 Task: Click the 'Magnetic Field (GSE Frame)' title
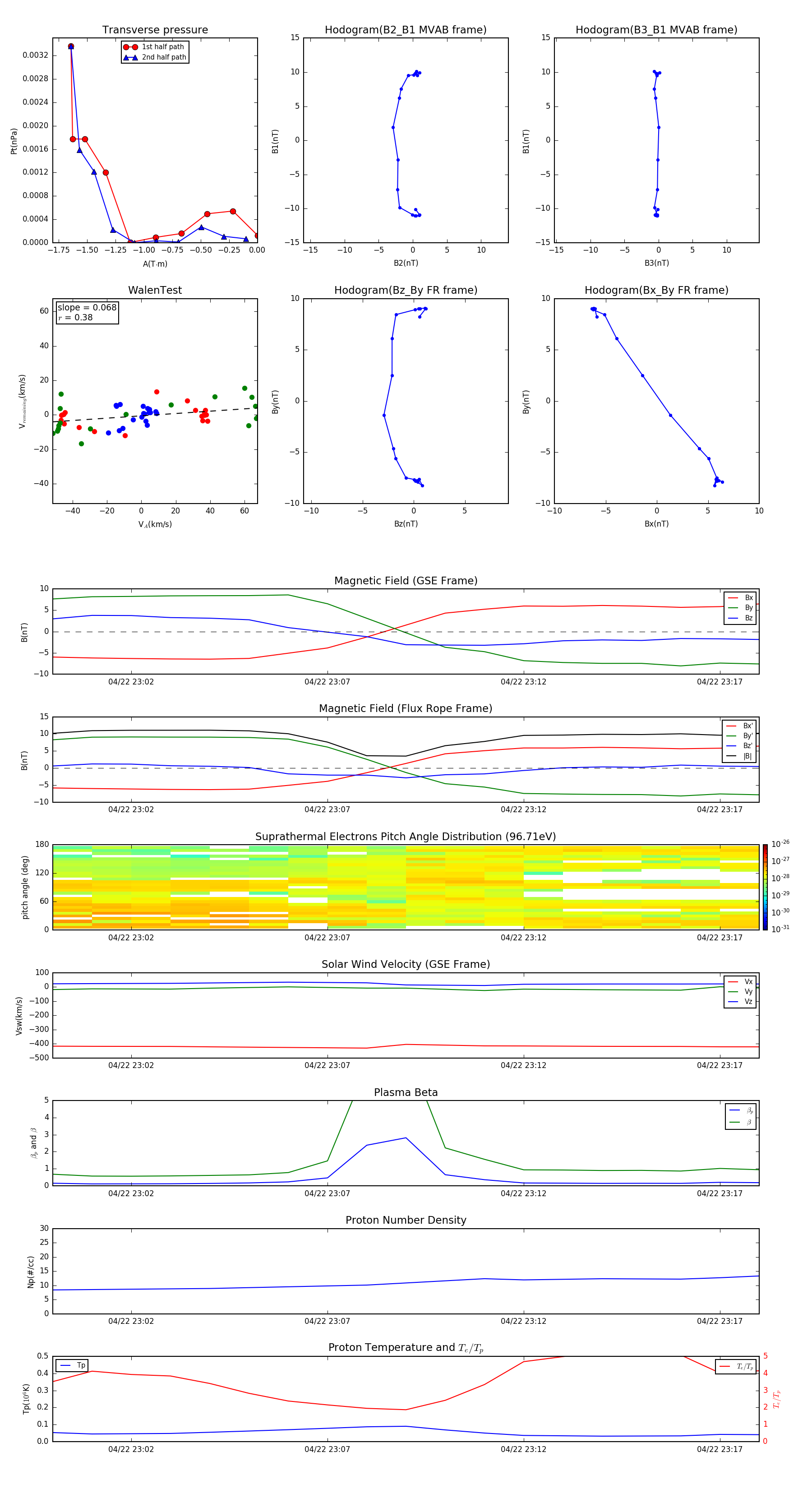click(406, 581)
